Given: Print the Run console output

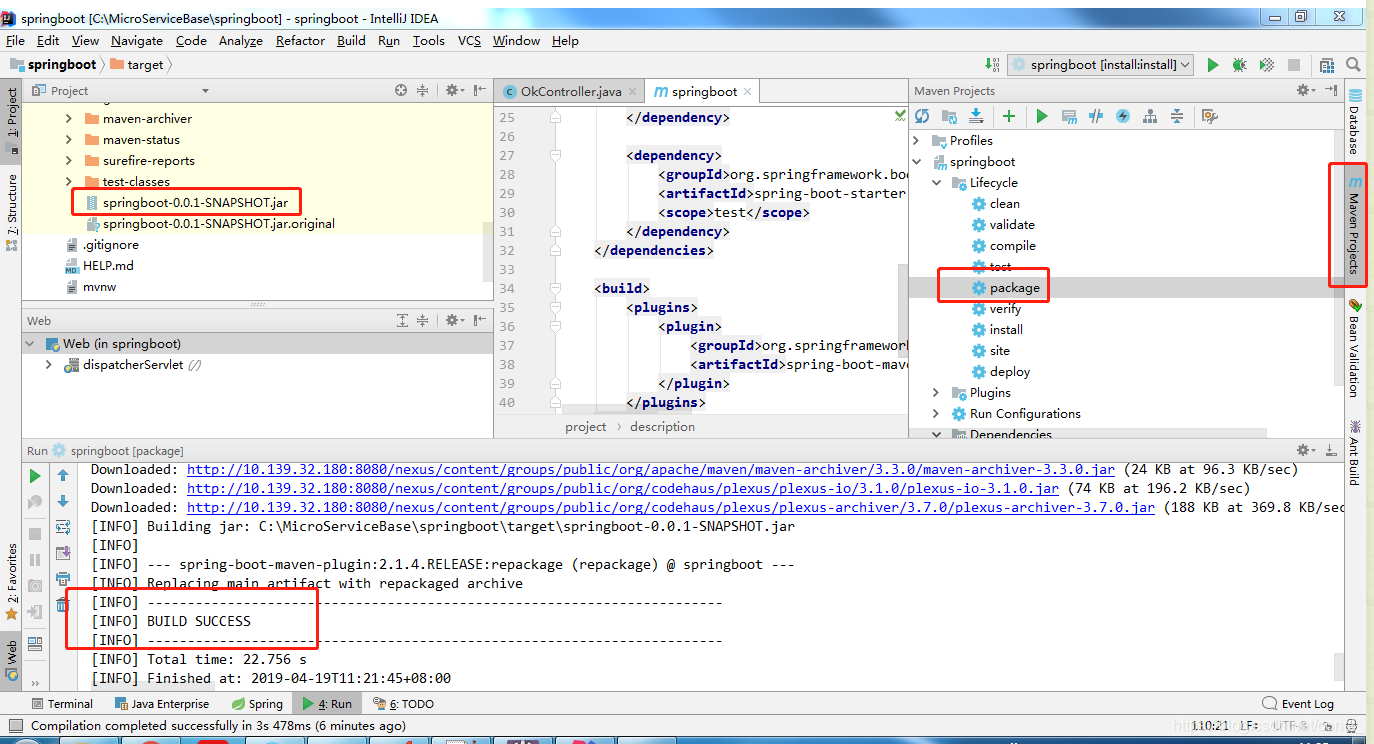Looking at the screenshot, I should (63, 579).
